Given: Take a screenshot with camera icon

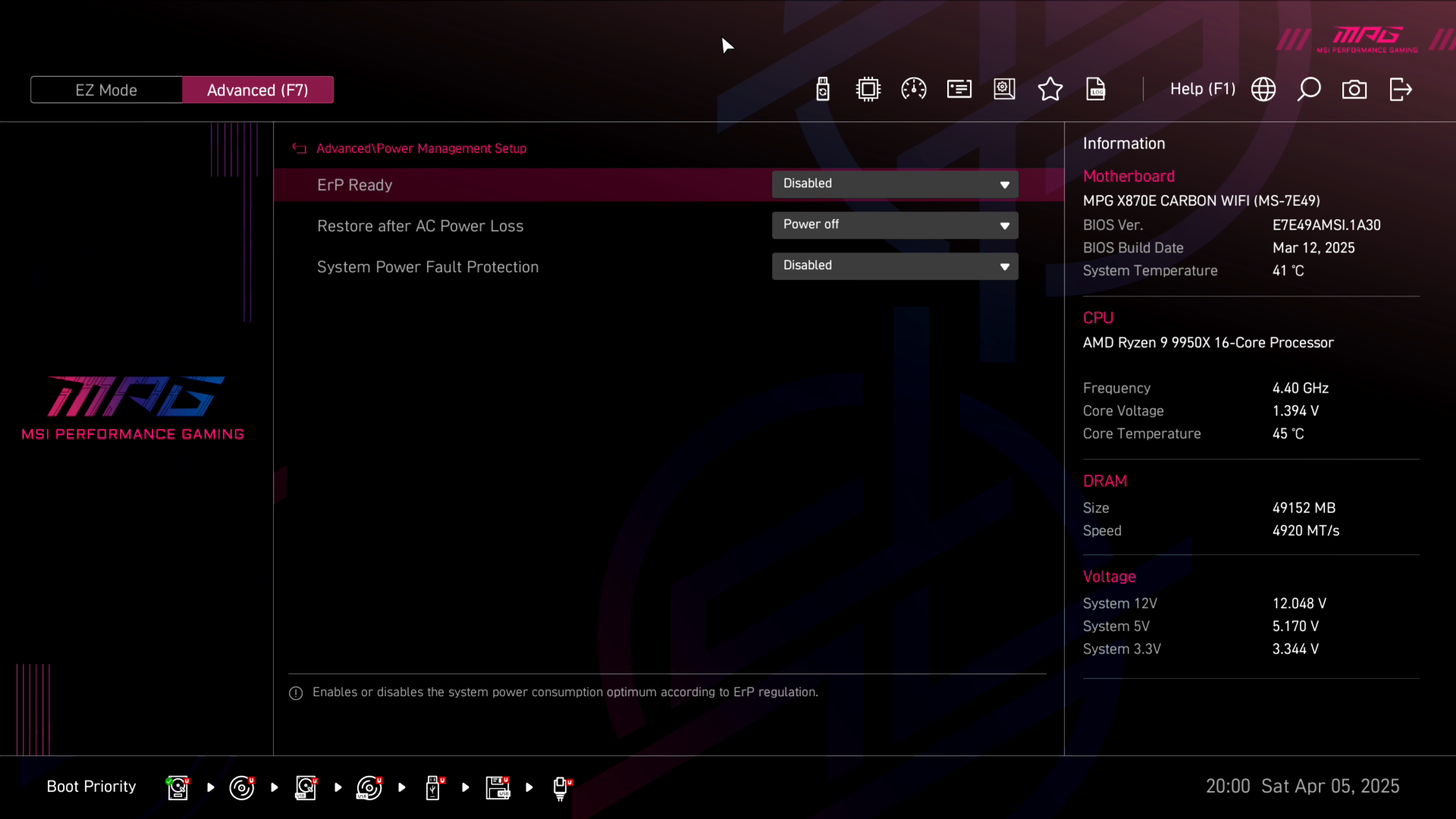Looking at the screenshot, I should point(1354,89).
